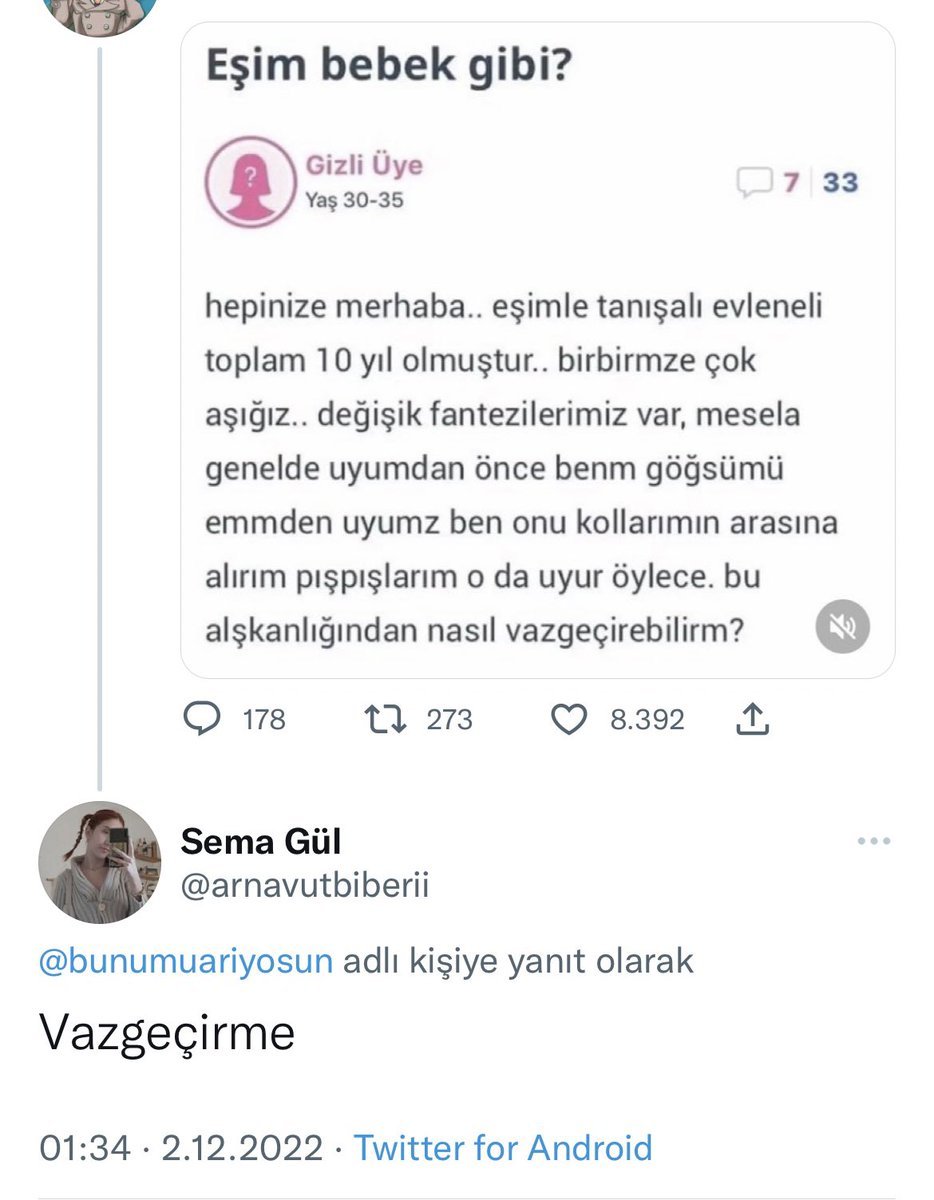Tap the share upload icon
Screen dimensions: 934x1200
point(754,718)
